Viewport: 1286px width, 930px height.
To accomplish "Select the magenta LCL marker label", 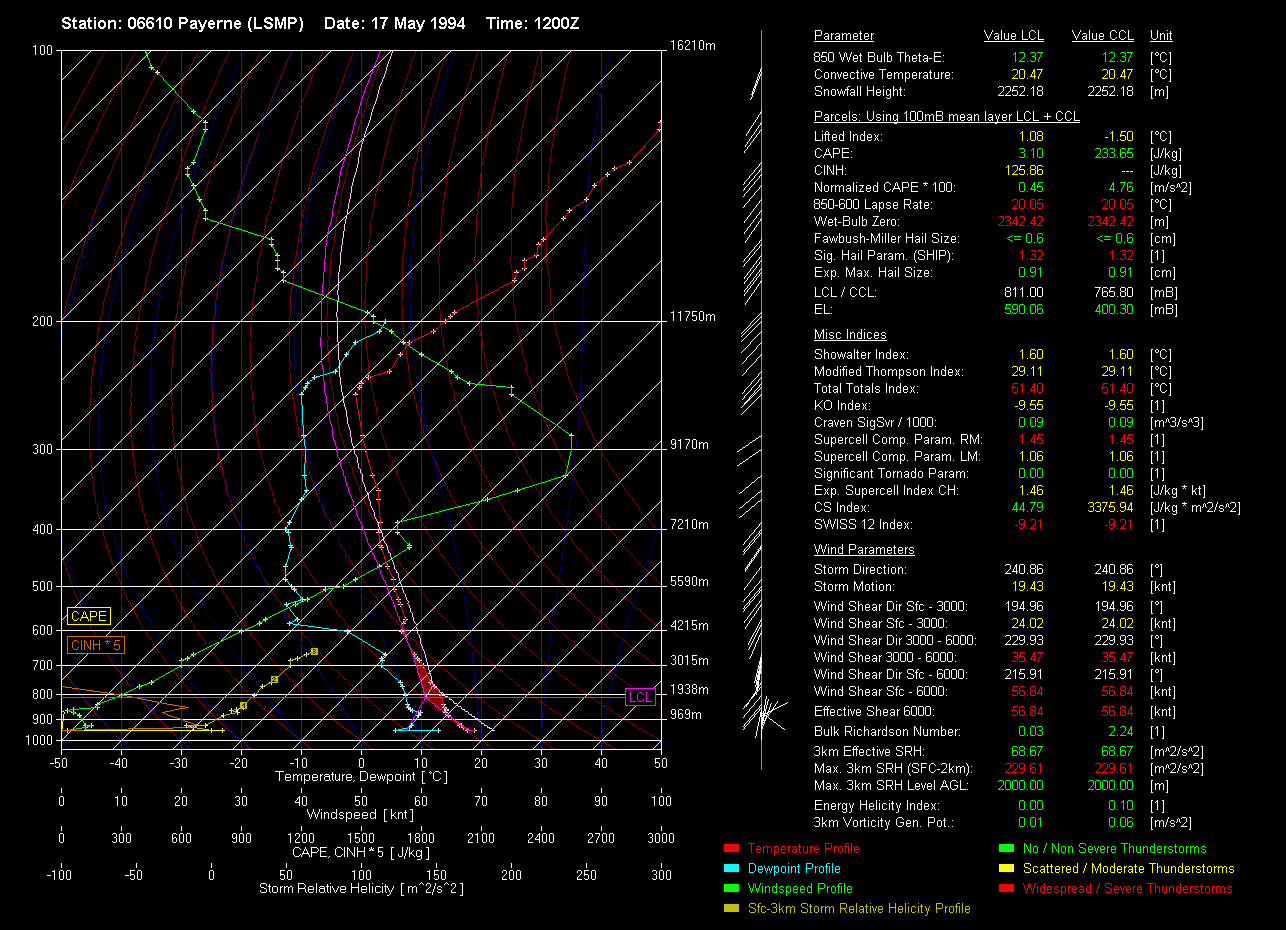I will 640,696.
